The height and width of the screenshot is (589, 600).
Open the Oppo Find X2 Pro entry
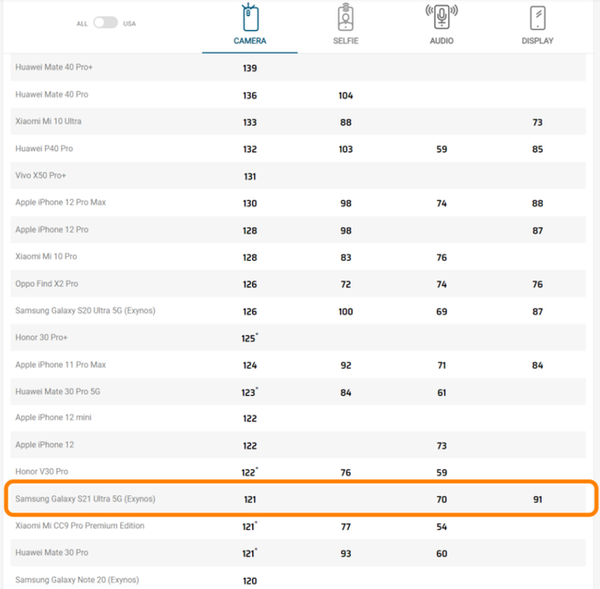[x=47, y=284]
